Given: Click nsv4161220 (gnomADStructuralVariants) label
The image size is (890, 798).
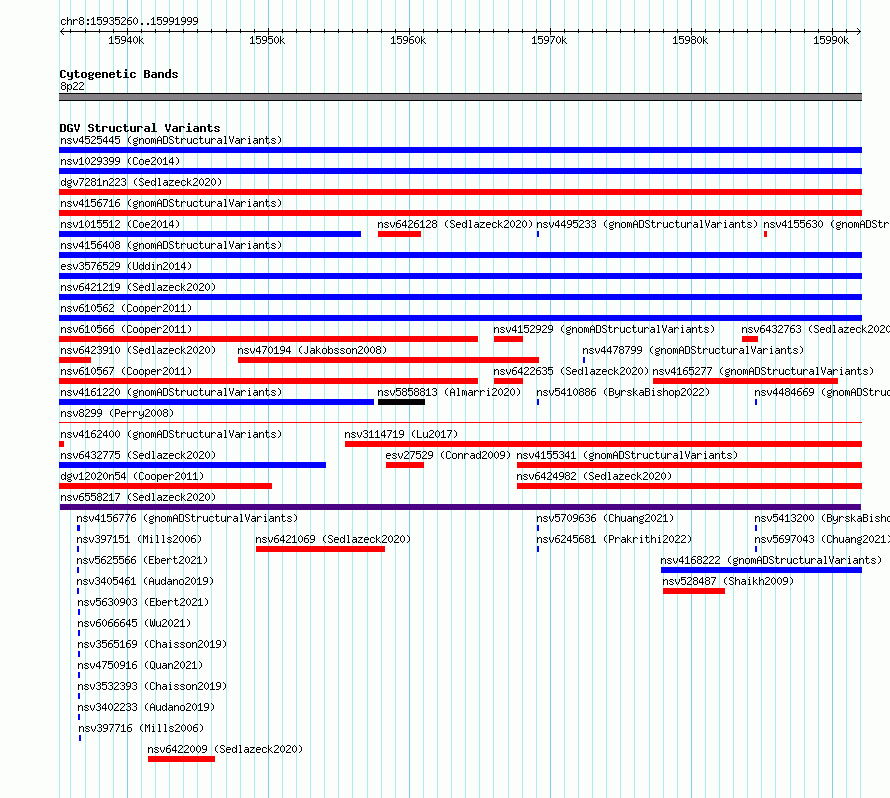Looking at the screenshot, I should point(171,392).
